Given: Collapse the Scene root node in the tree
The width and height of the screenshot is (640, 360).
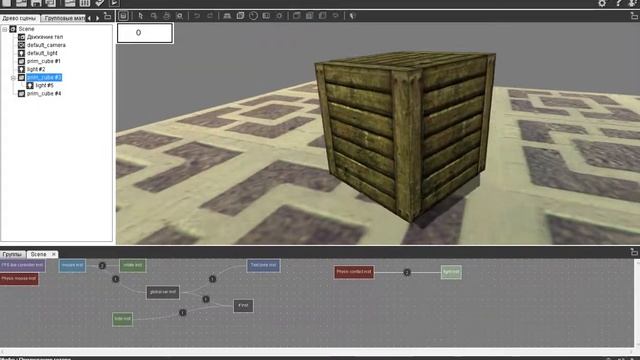Looking at the screenshot, I should [x=4, y=29].
